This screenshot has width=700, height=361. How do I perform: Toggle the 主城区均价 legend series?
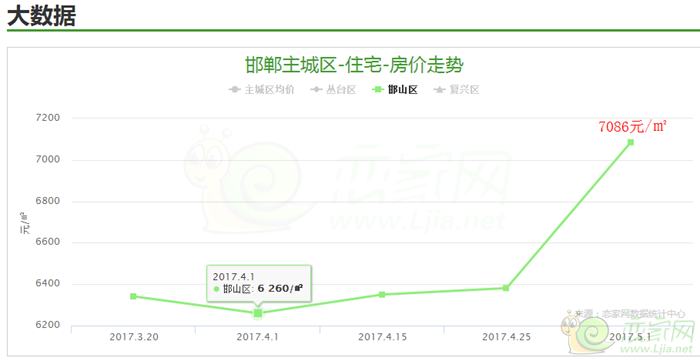(262, 90)
